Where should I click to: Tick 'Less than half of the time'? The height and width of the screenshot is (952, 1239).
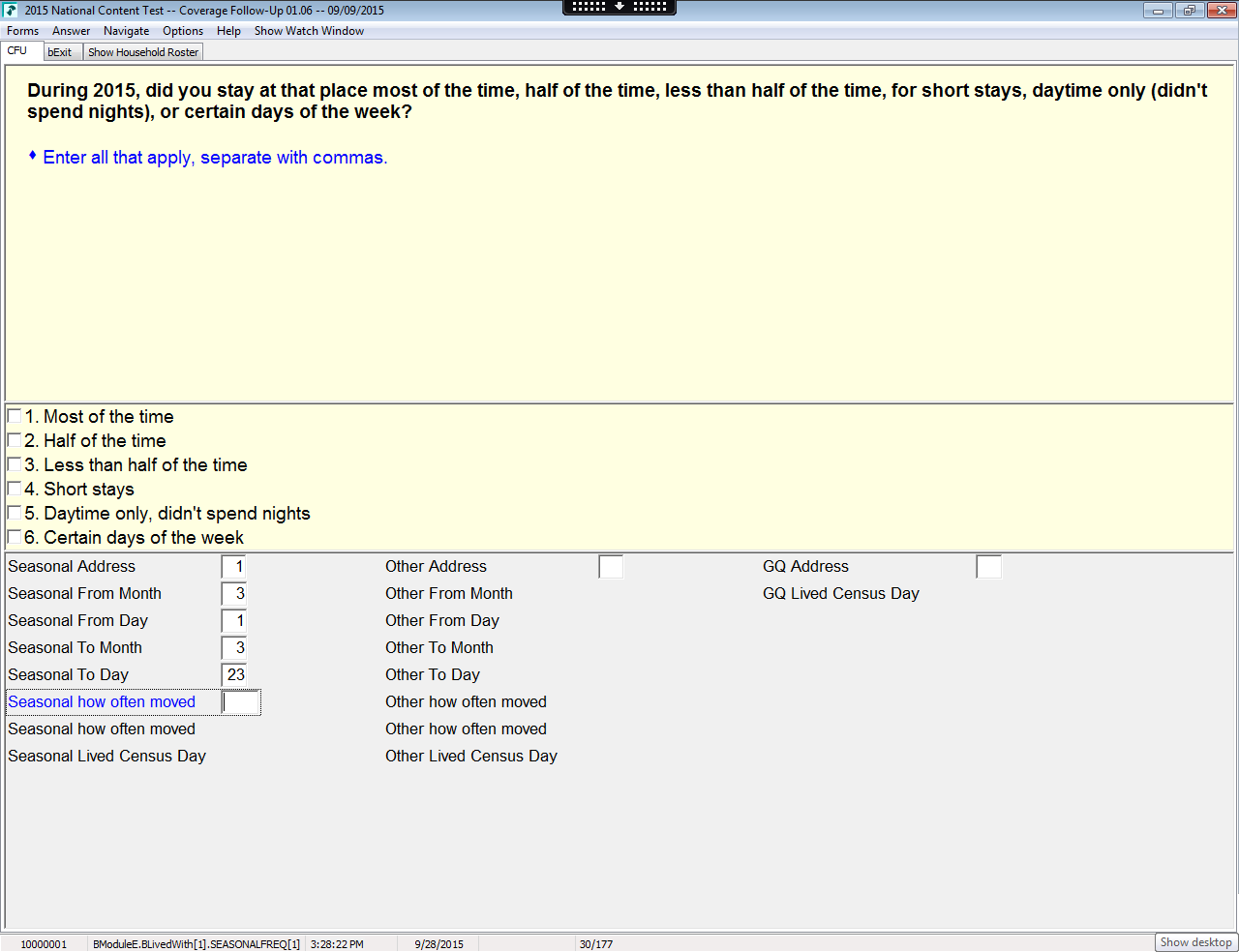(15, 464)
